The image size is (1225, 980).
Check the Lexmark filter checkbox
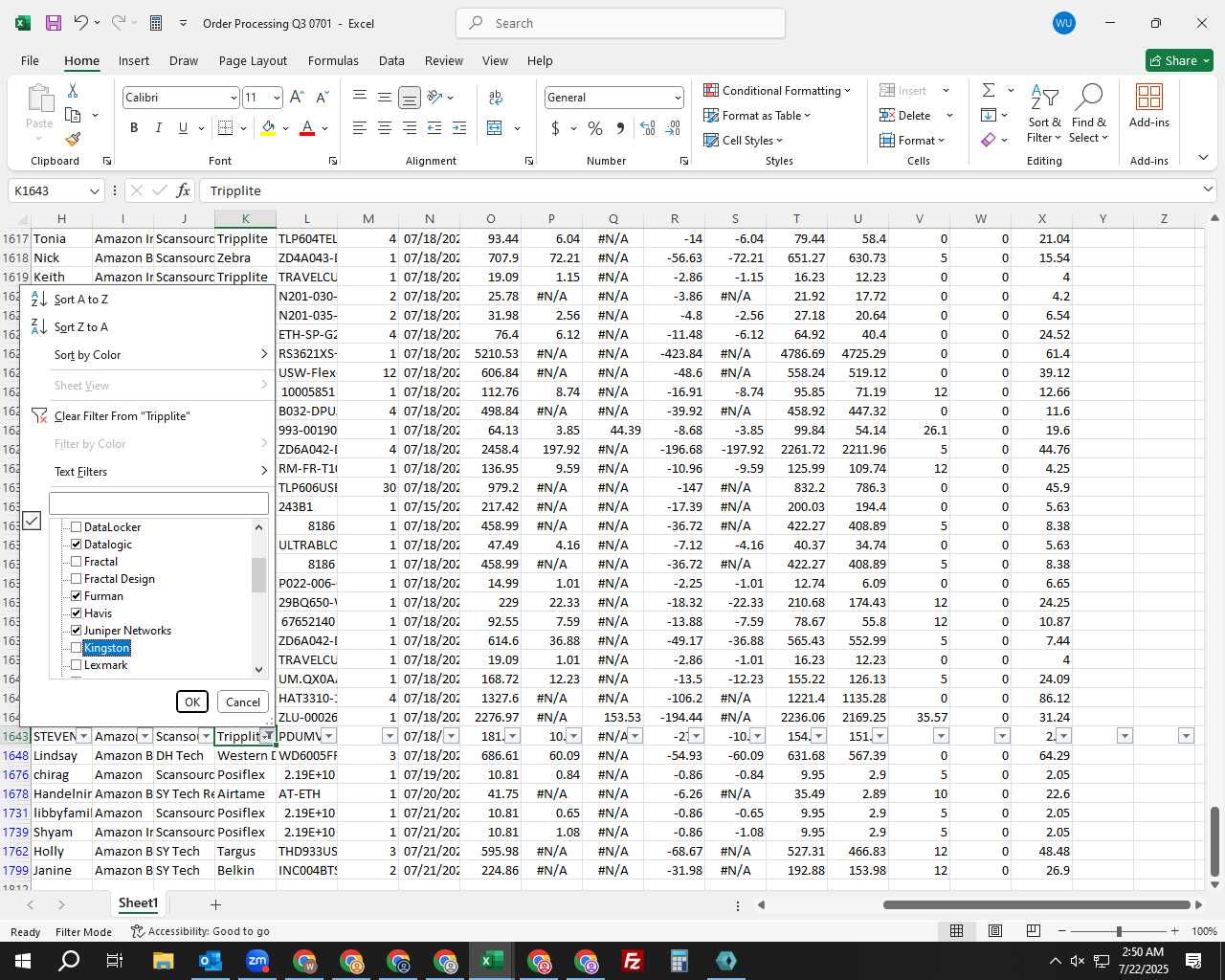[77, 665]
